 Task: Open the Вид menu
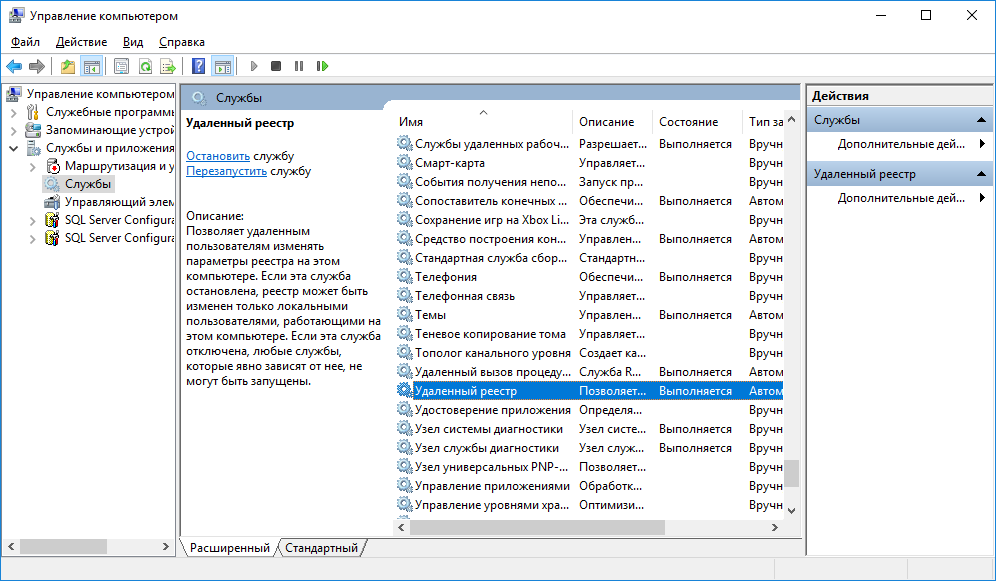pos(133,42)
